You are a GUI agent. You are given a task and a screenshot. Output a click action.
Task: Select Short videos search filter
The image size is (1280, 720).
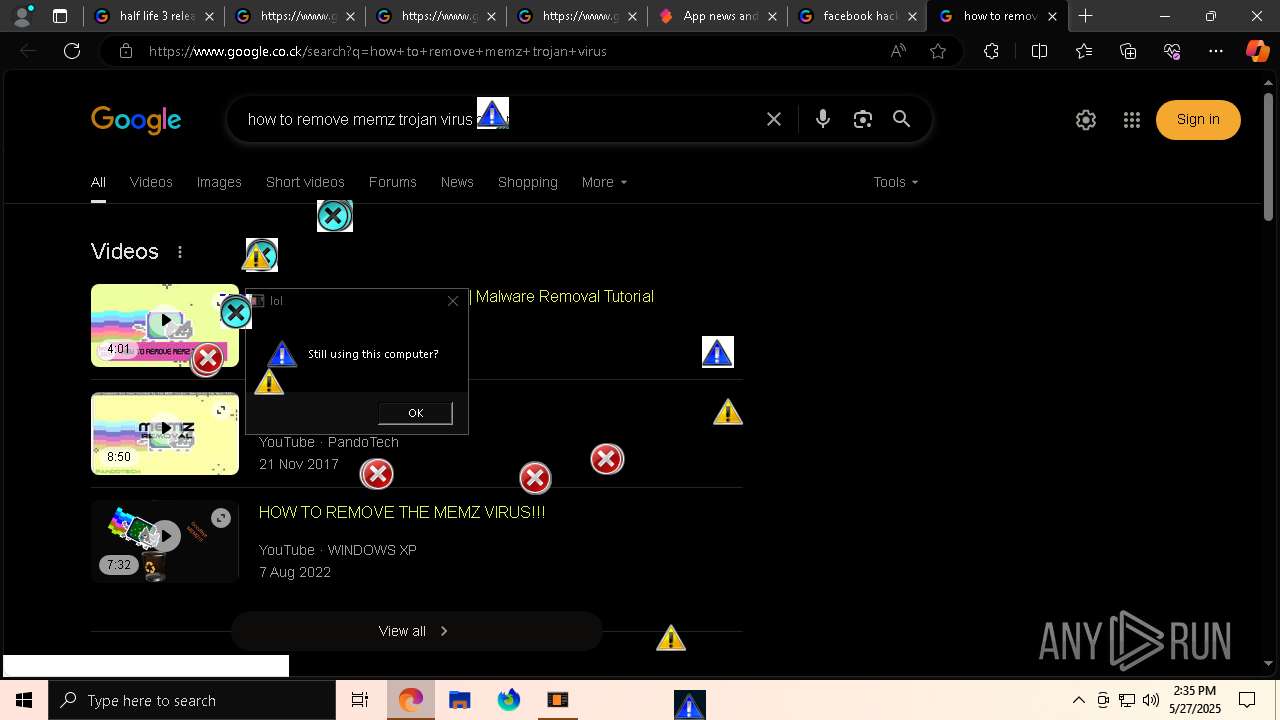pos(305,182)
